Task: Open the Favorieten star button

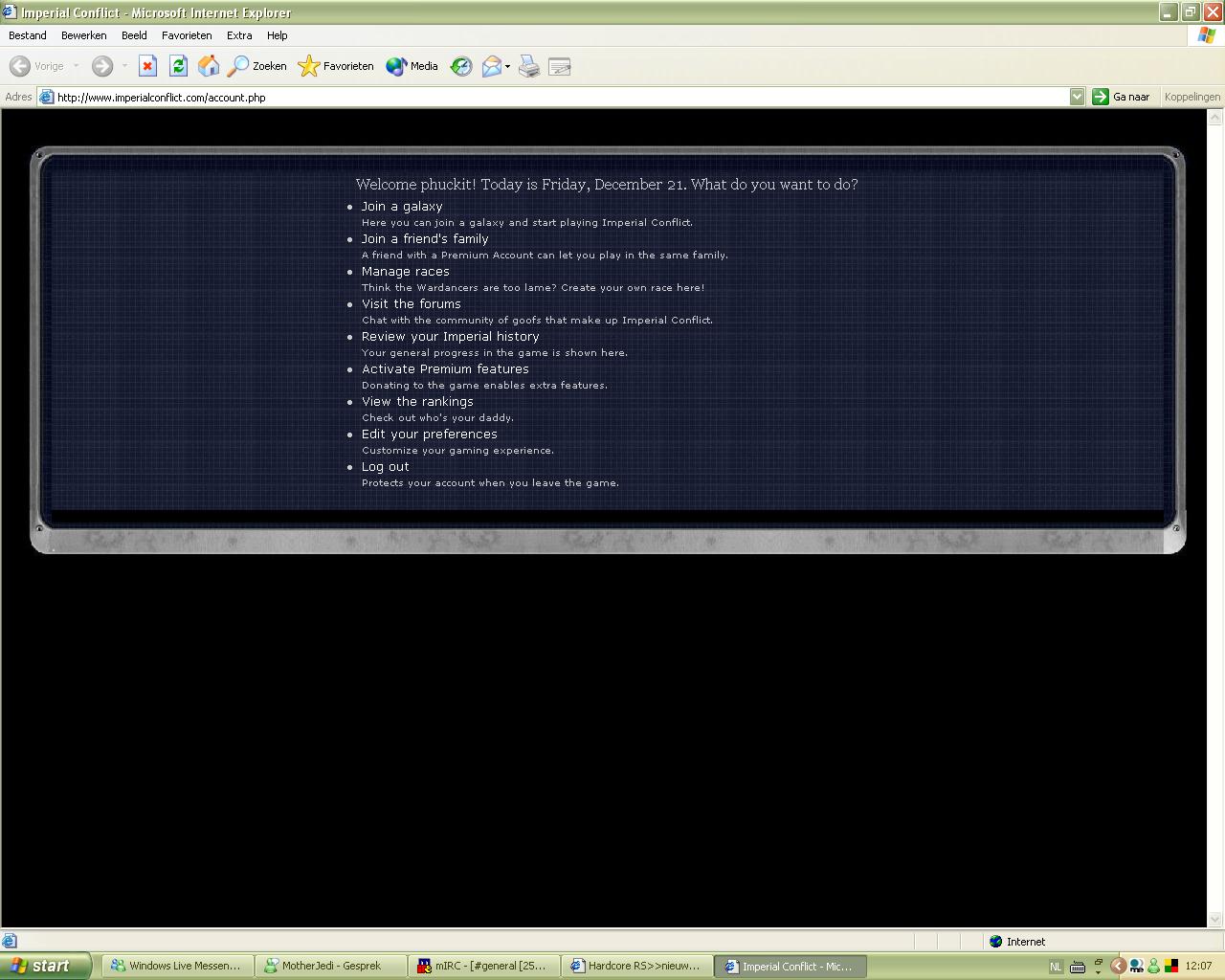Action: coord(336,66)
